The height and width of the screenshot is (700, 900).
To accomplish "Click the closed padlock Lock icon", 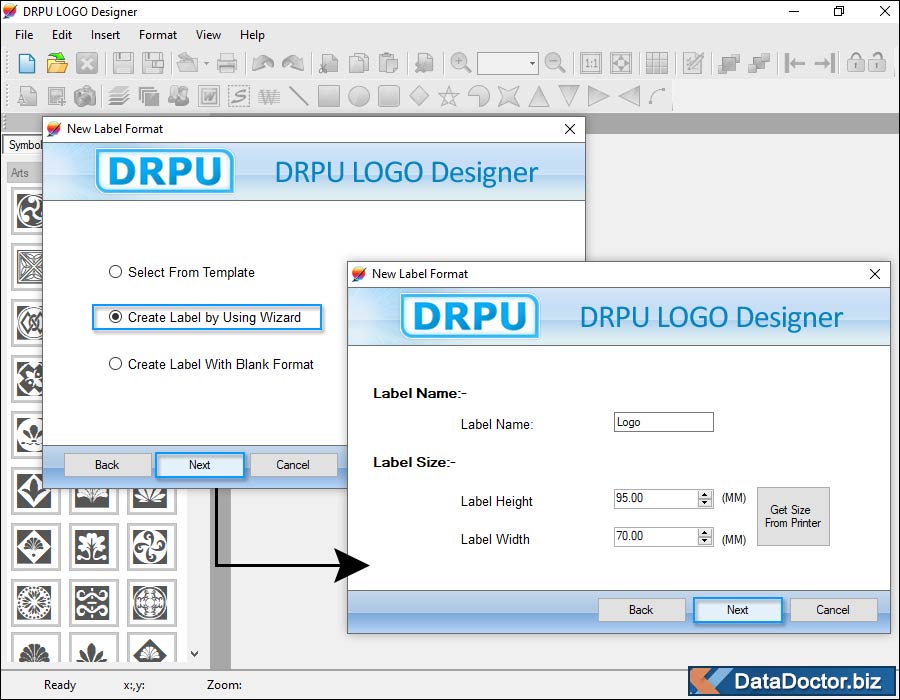I will click(x=855, y=62).
